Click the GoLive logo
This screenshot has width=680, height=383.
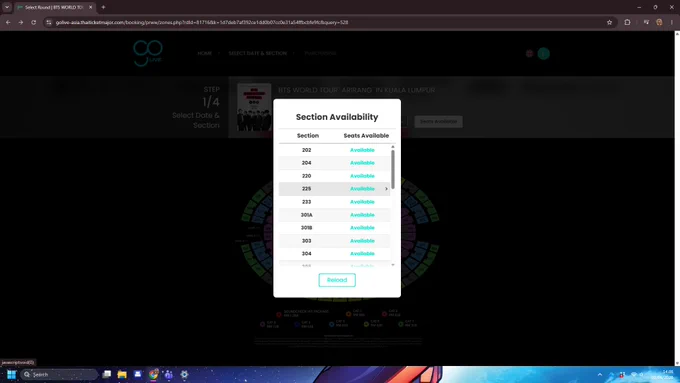148,53
